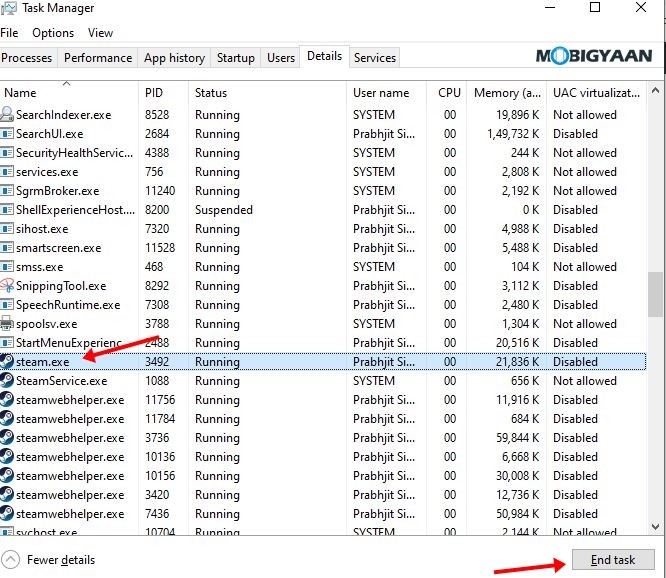The height and width of the screenshot is (578, 666).
Task: Click the ShellExperienceHost process icon
Action: (x=7, y=210)
